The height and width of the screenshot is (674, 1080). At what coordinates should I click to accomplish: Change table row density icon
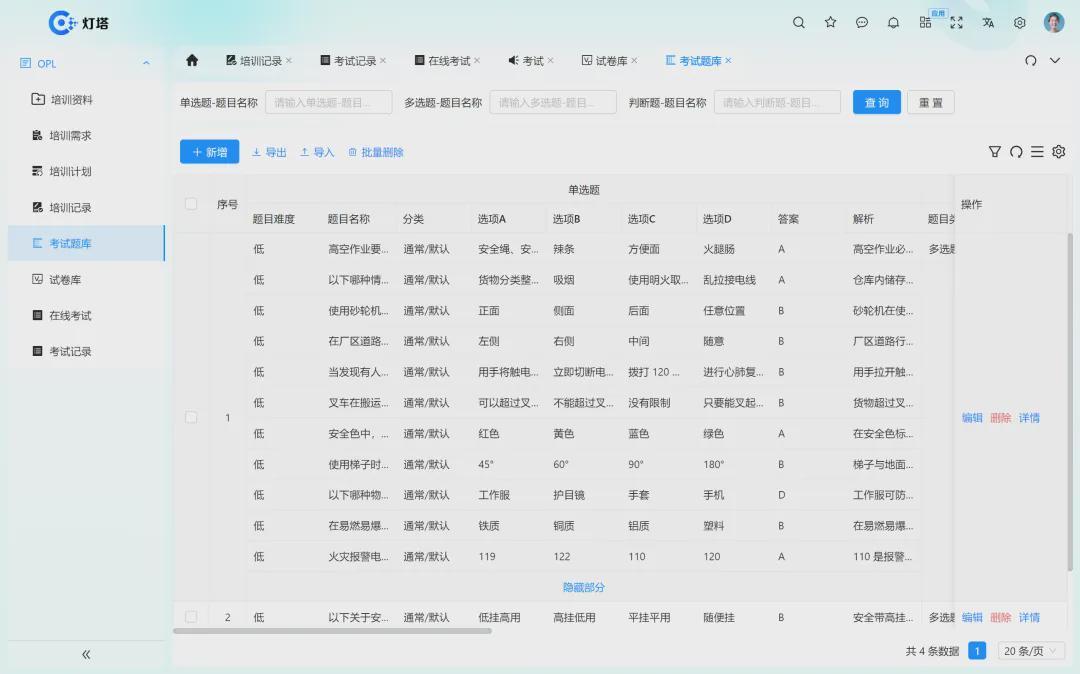click(x=1037, y=151)
